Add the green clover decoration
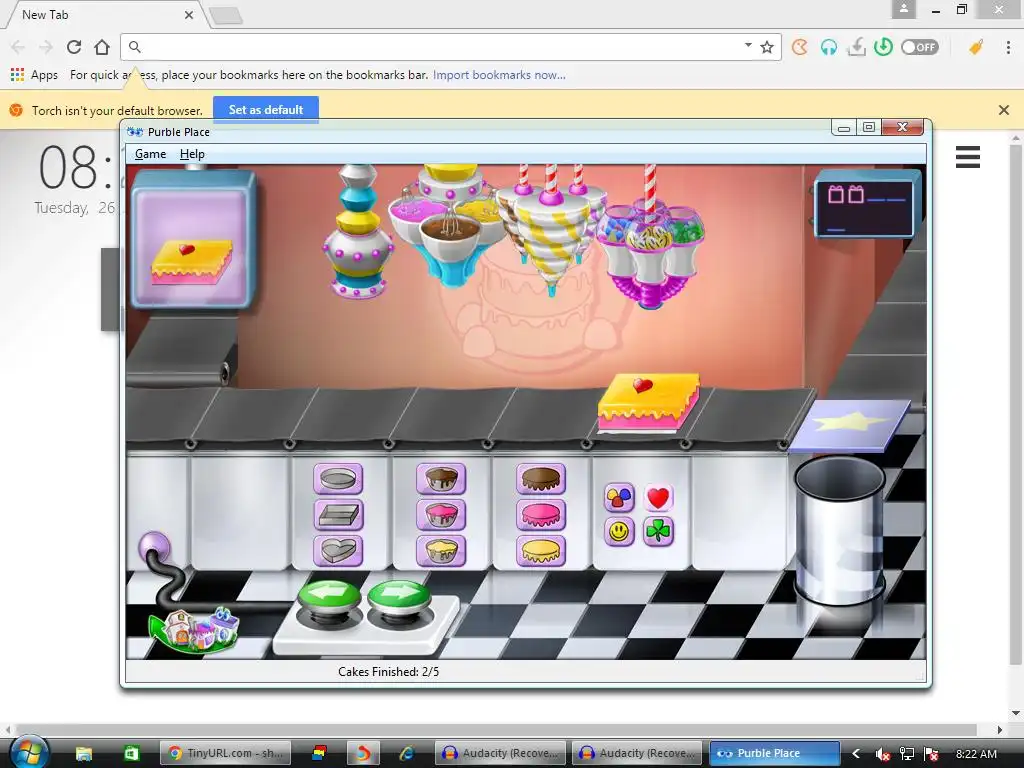Image resolution: width=1024 pixels, height=768 pixels. [x=658, y=532]
